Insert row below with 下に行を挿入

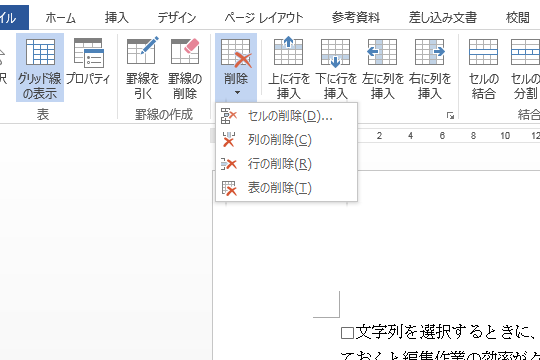335,68
